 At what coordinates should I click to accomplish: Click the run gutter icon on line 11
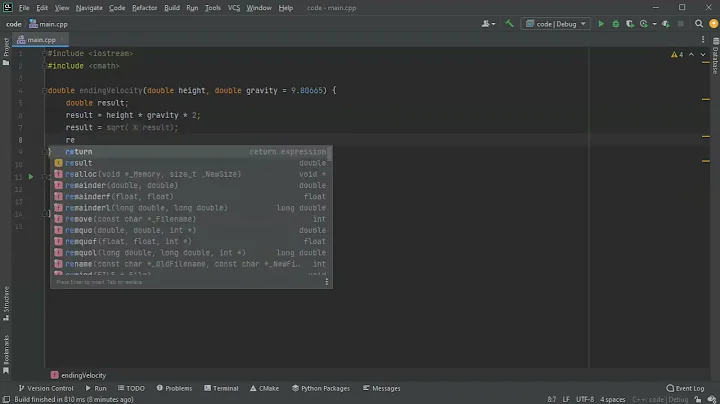31,177
